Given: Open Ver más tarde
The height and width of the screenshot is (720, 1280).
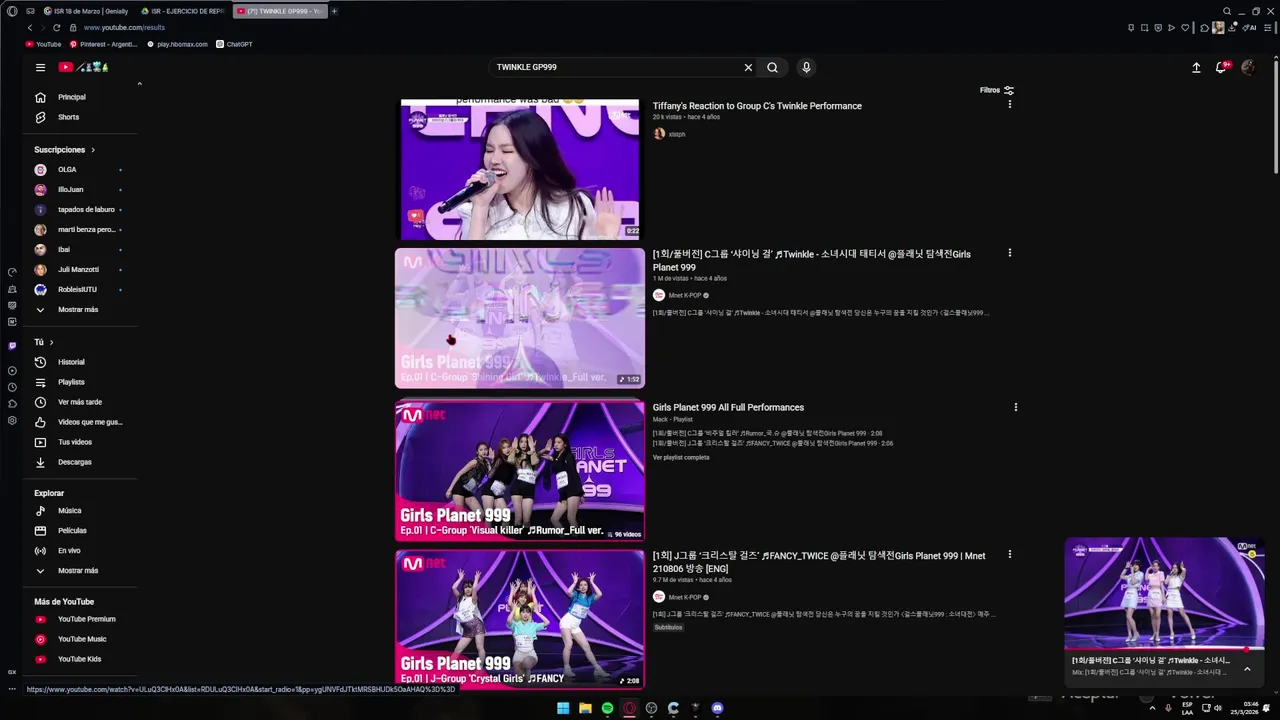Looking at the screenshot, I should [x=80, y=402].
